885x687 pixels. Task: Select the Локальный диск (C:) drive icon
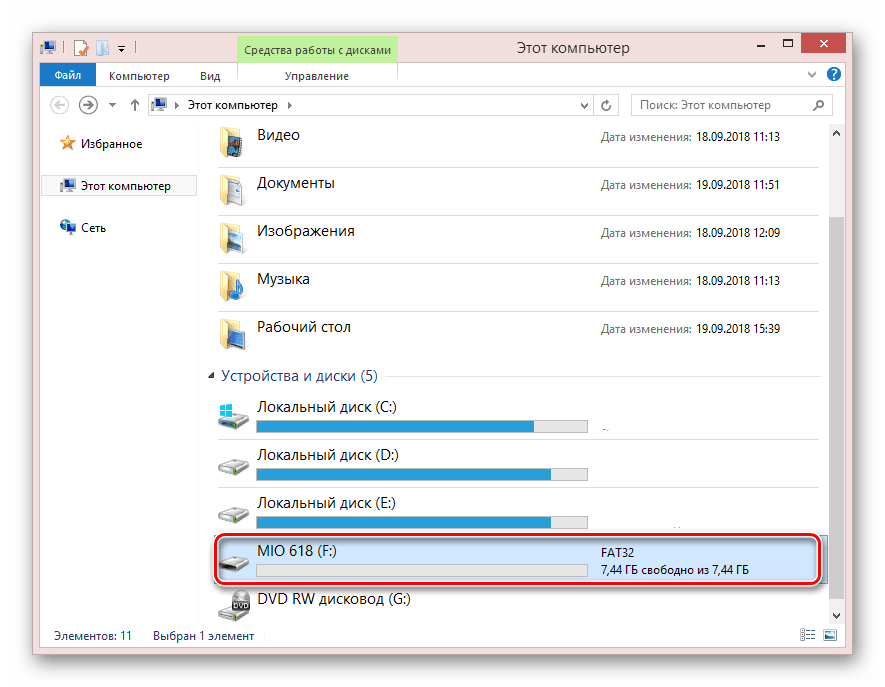[233, 414]
